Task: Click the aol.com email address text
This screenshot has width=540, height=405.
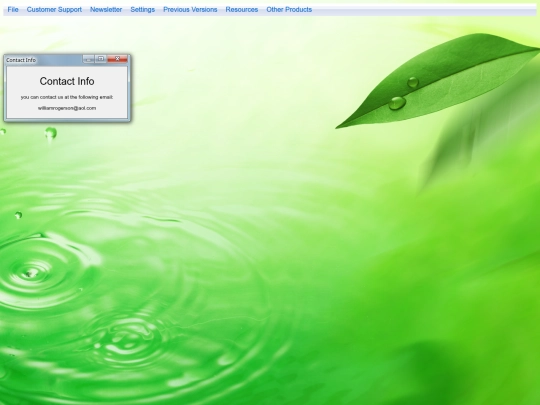Action: (x=67, y=108)
